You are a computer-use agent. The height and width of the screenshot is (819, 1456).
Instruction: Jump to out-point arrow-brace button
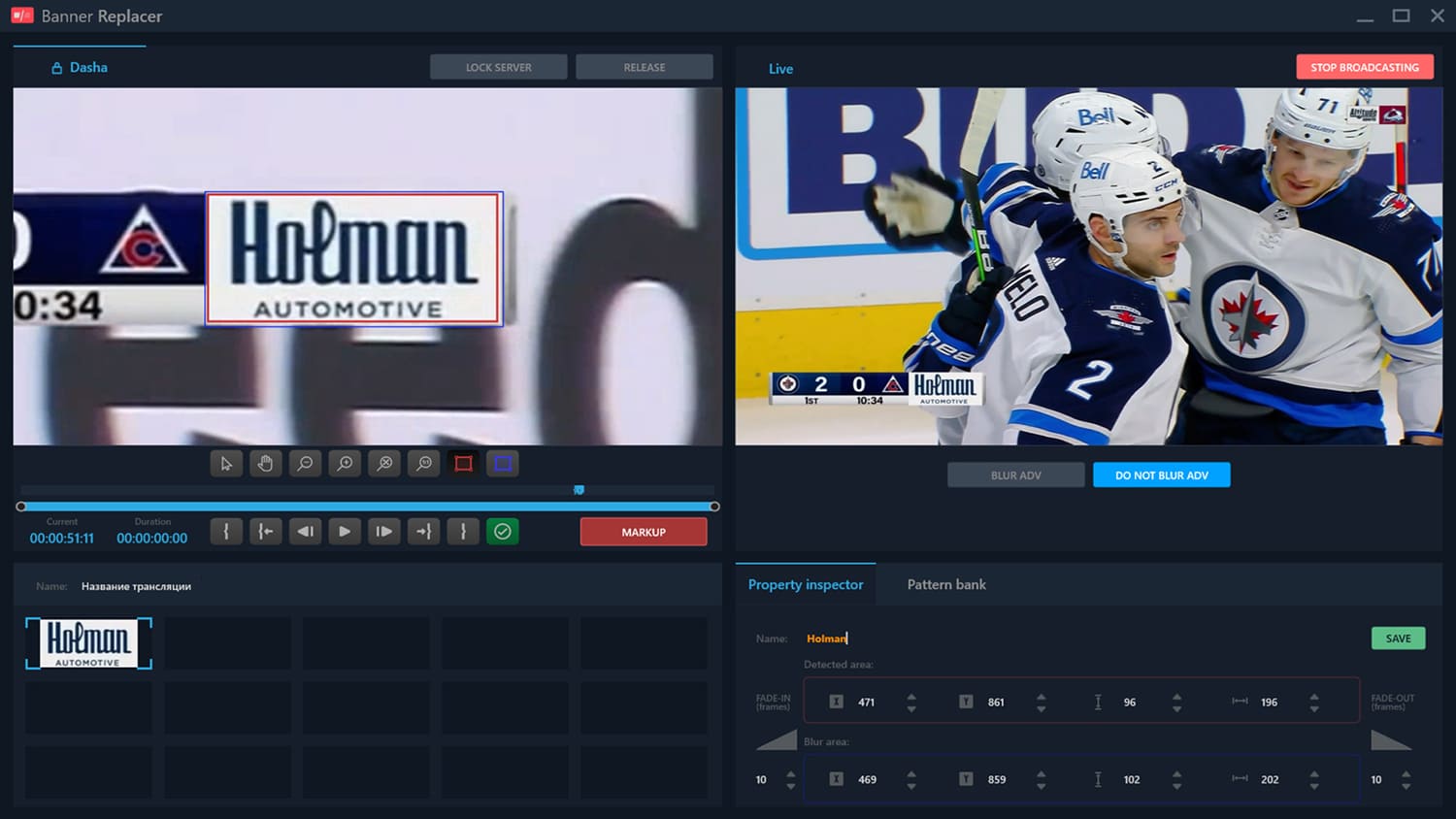[x=424, y=532]
